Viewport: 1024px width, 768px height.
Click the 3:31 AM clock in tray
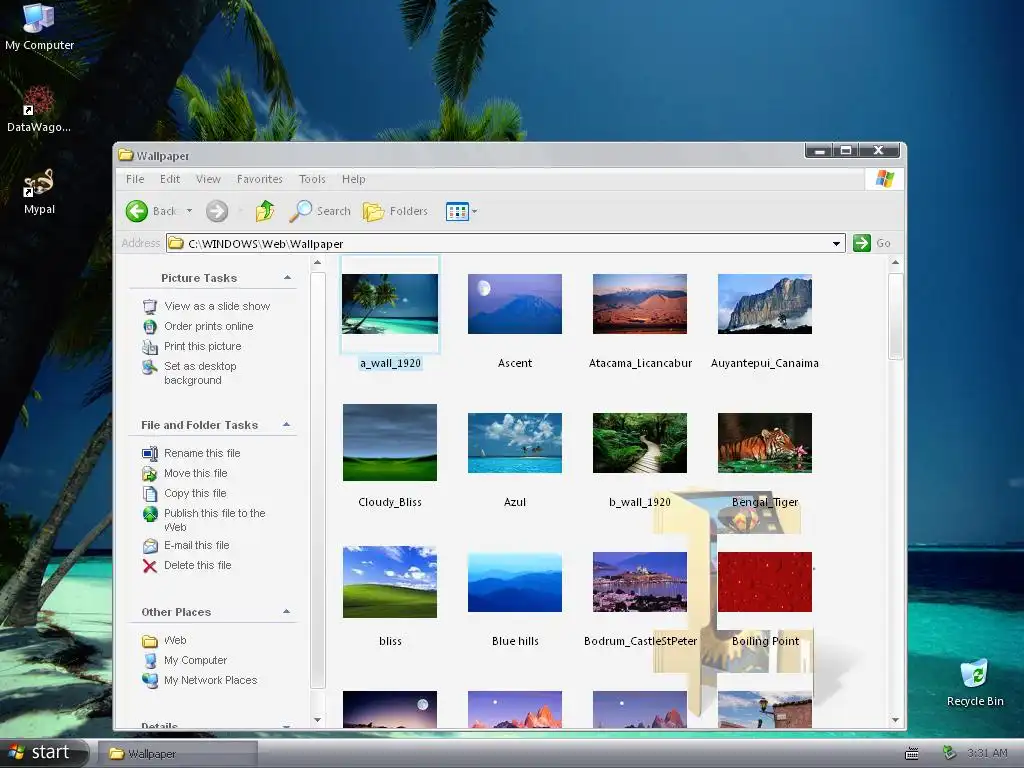[x=987, y=754]
